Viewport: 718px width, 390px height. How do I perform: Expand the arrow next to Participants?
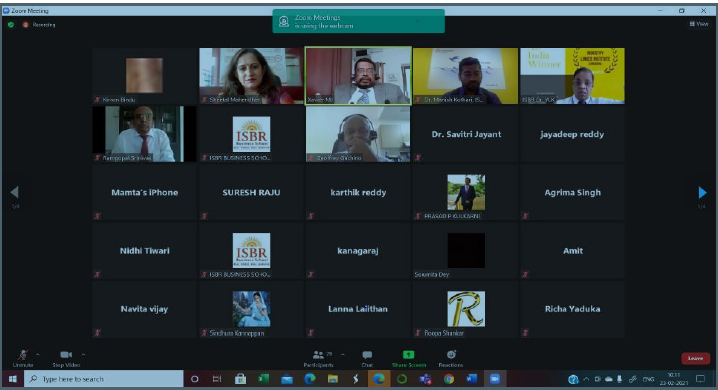point(343,354)
